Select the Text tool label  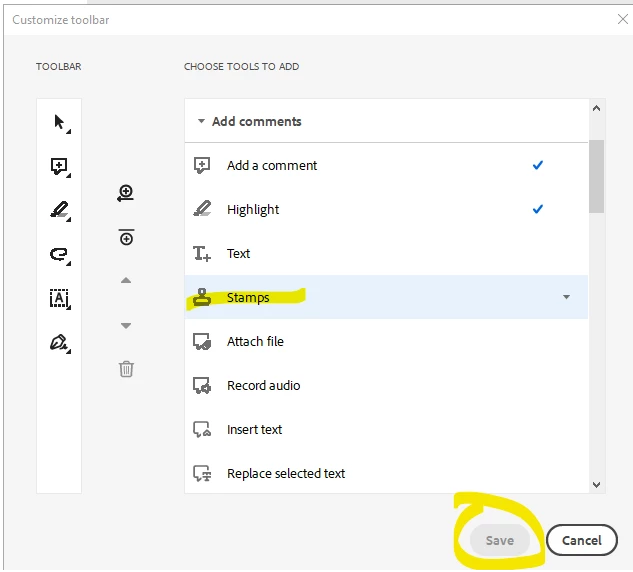click(239, 254)
